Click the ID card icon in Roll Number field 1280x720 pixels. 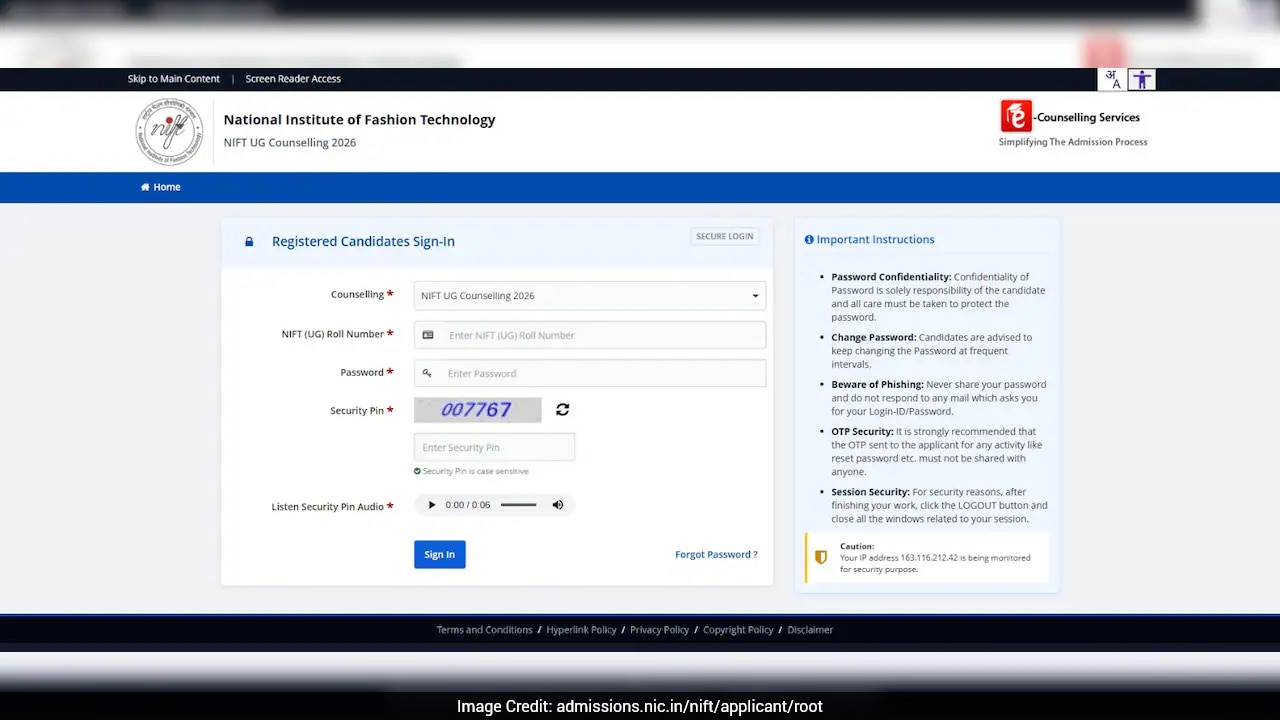(428, 335)
